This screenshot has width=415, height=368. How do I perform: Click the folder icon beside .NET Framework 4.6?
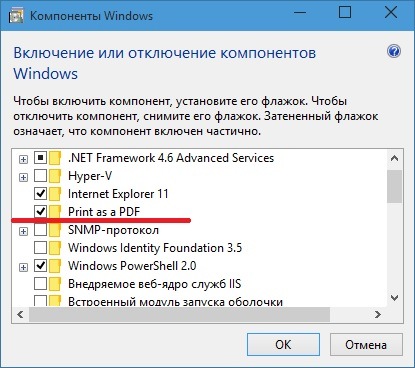[55, 158]
